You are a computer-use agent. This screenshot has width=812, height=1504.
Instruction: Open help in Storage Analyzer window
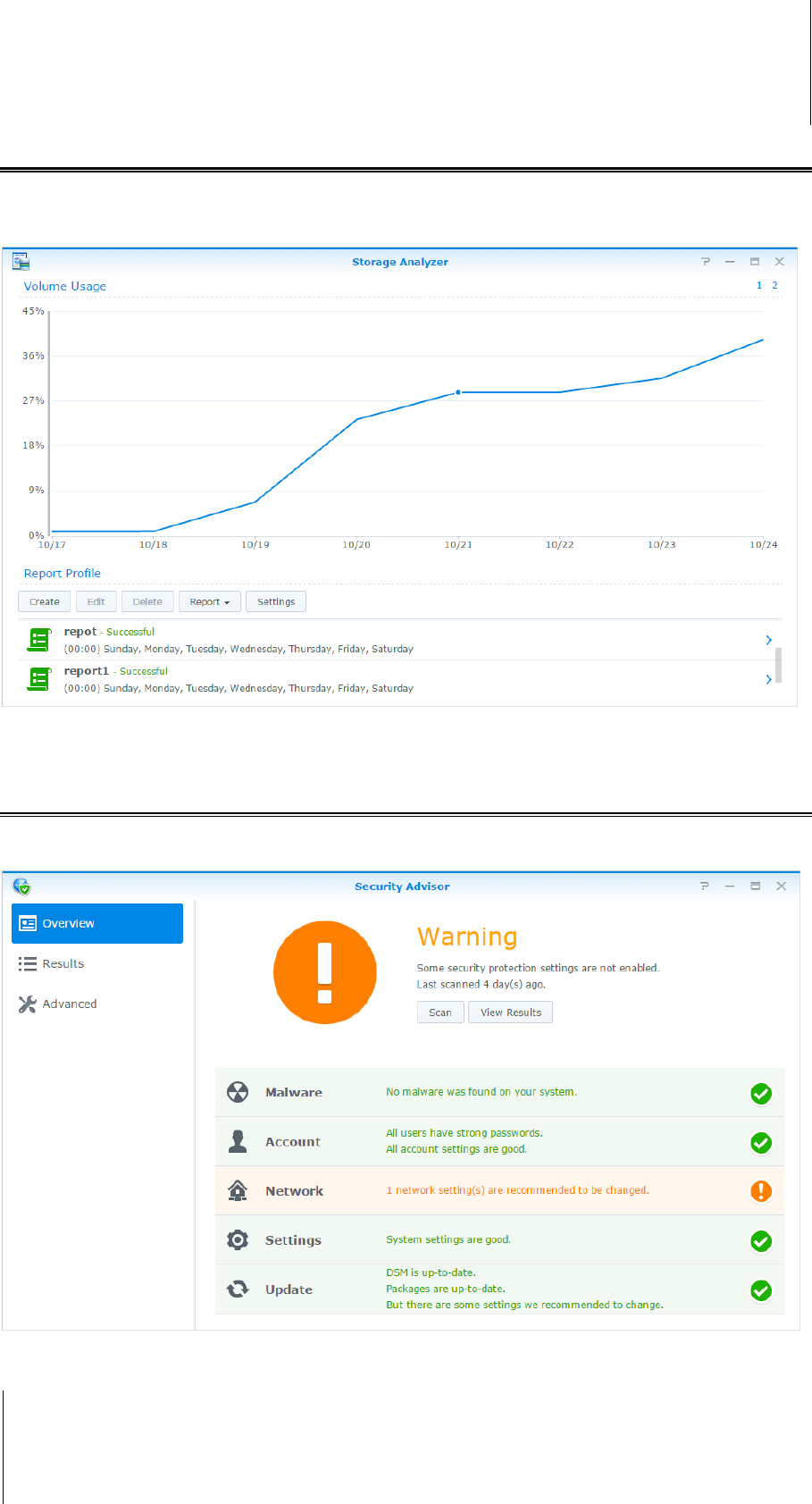[706, 262]
